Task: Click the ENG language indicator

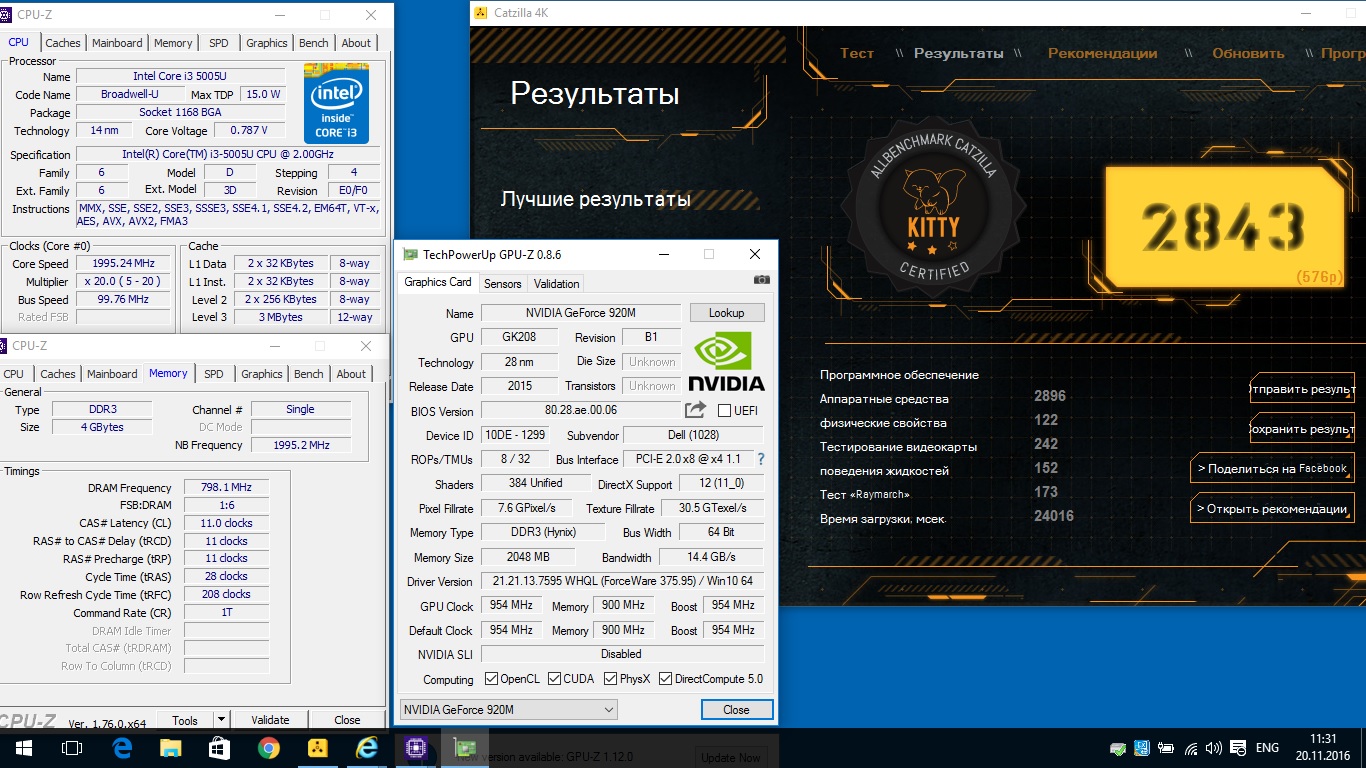Action: tap(1267, 748)
